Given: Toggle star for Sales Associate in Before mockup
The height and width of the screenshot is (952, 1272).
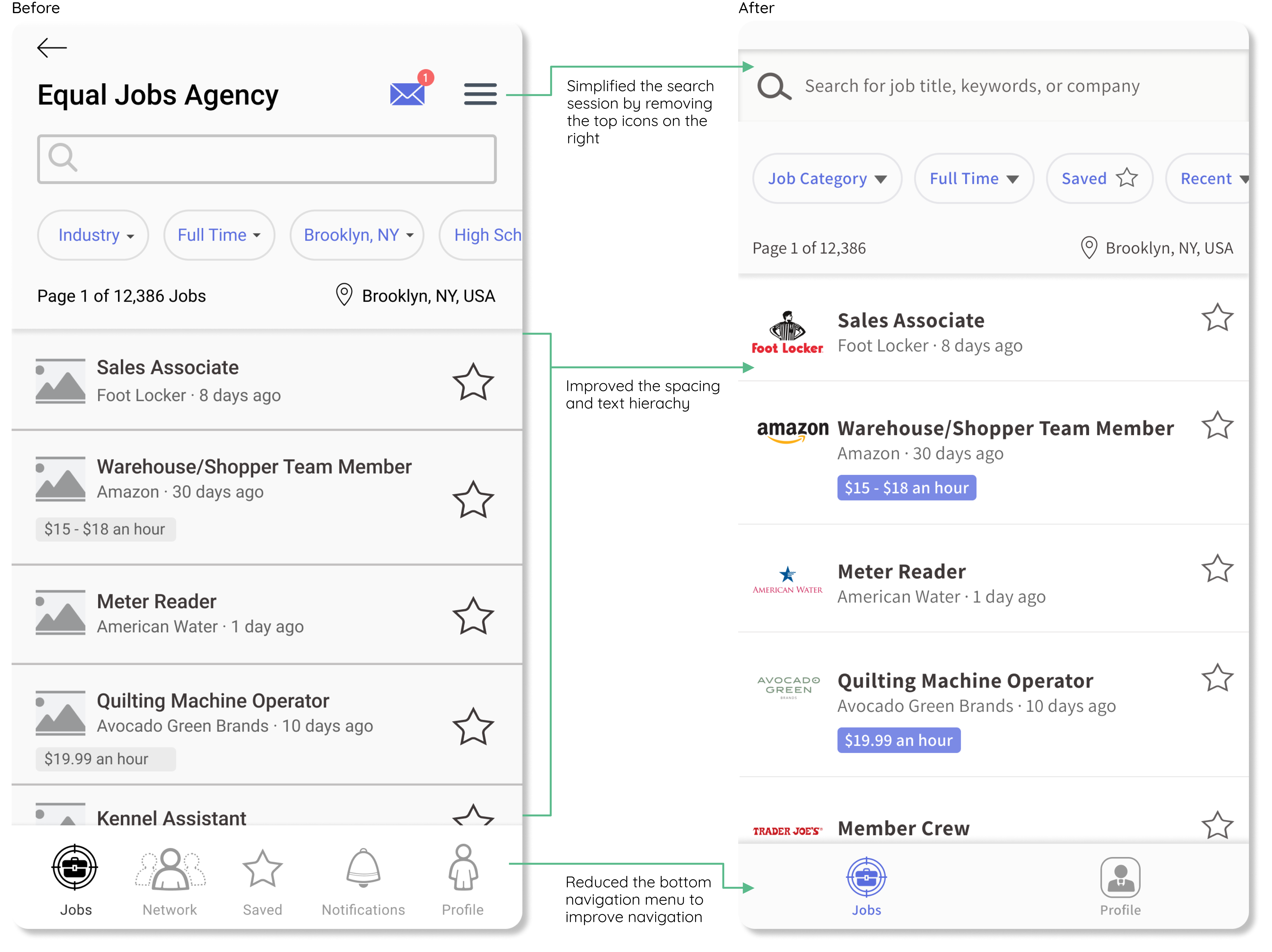Looking at the screenshot, I should coord(473,382).
